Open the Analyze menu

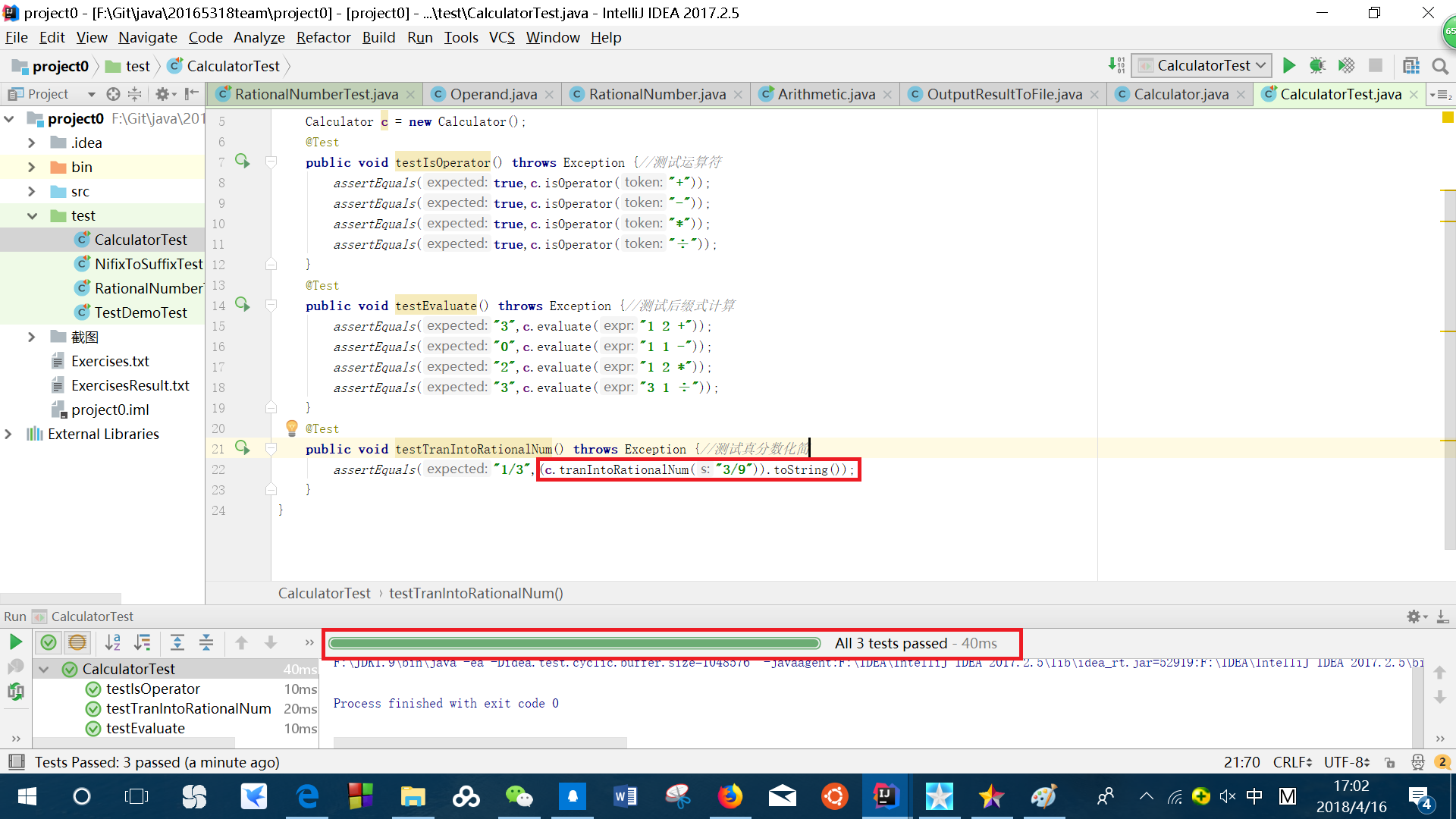point(259,37)
